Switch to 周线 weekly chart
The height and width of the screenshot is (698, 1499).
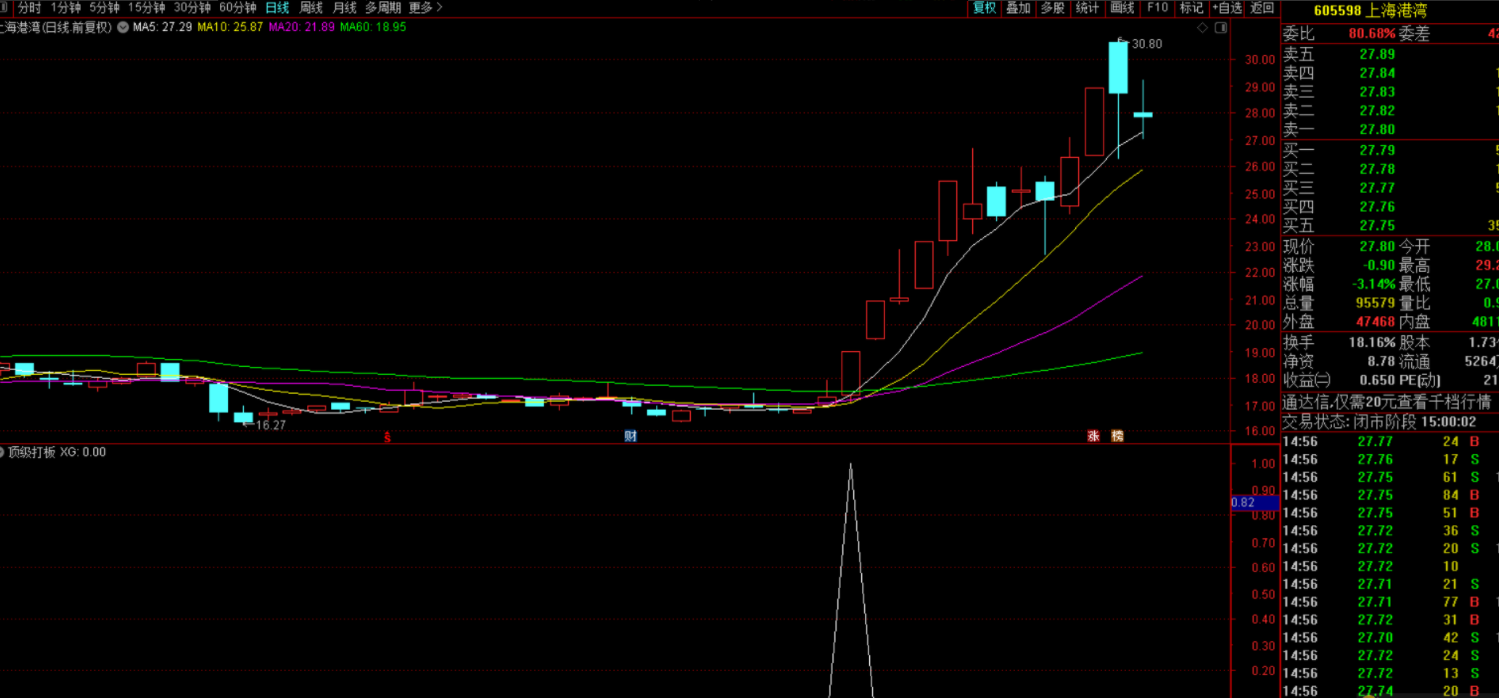[311, 7]
